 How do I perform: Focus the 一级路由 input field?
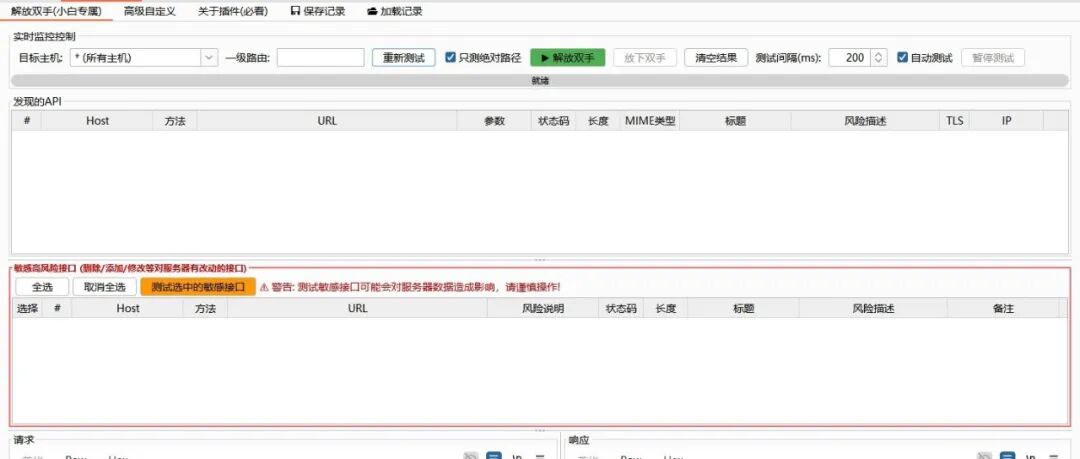point(320,58)
